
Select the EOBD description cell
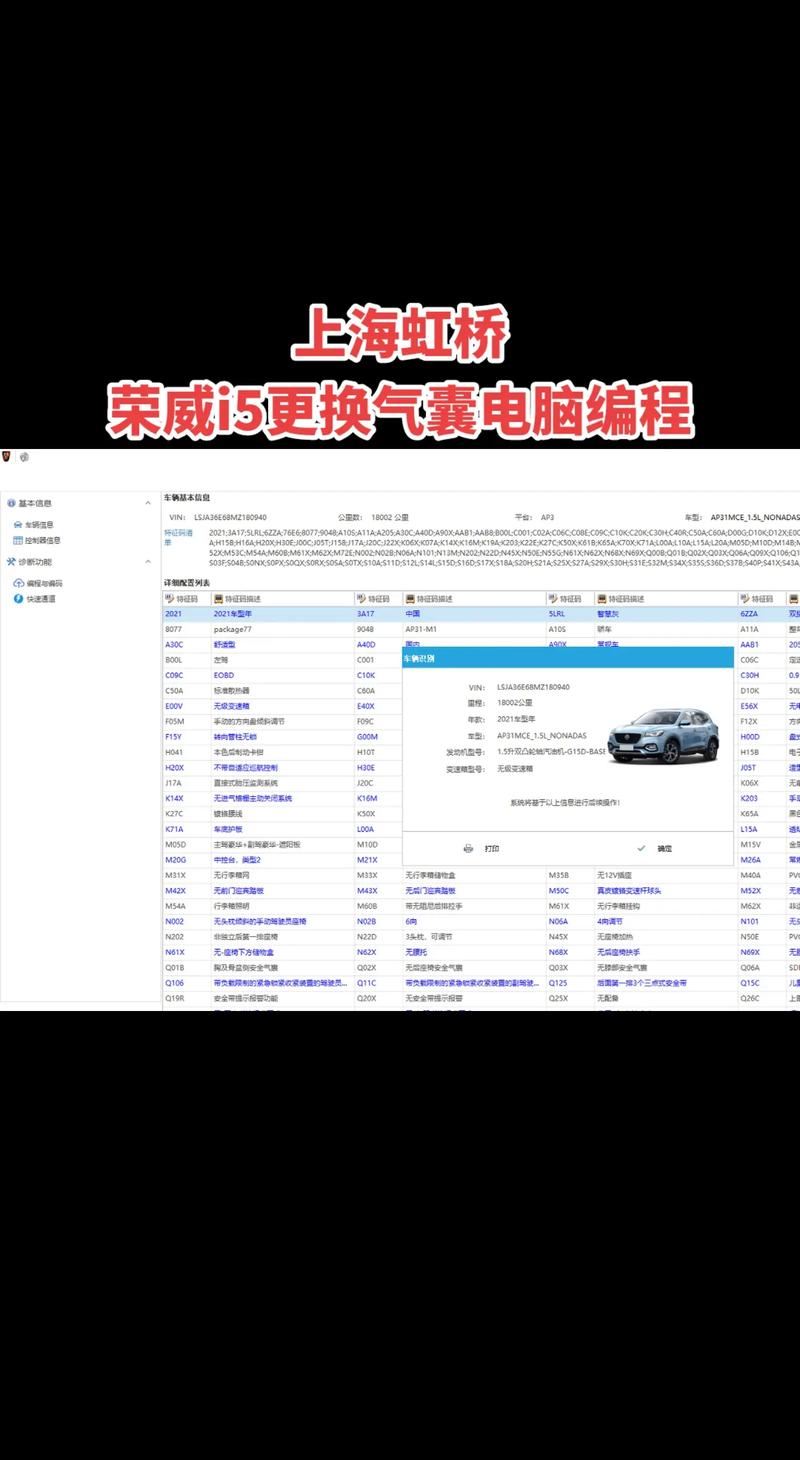[x=282, y=675]
